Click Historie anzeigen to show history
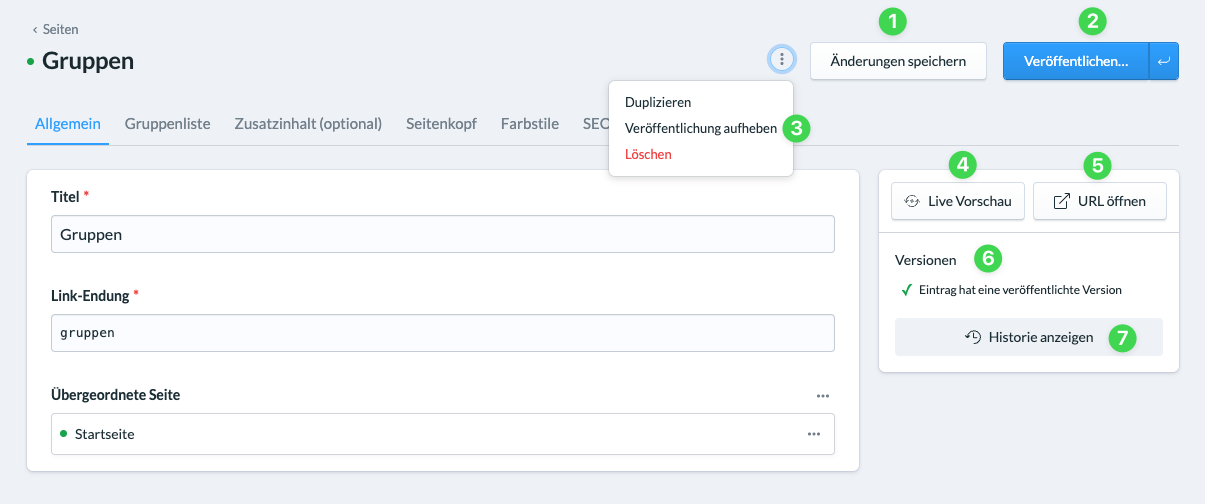This screenshot has height=504, width=1205. click(1028, 337)
